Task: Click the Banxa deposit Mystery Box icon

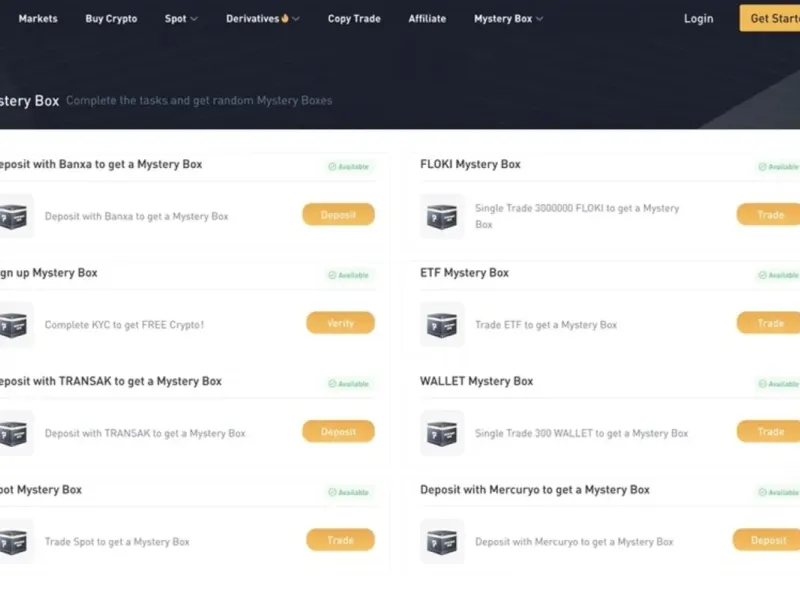Action: pyautogui.click(x=14, y=216)
